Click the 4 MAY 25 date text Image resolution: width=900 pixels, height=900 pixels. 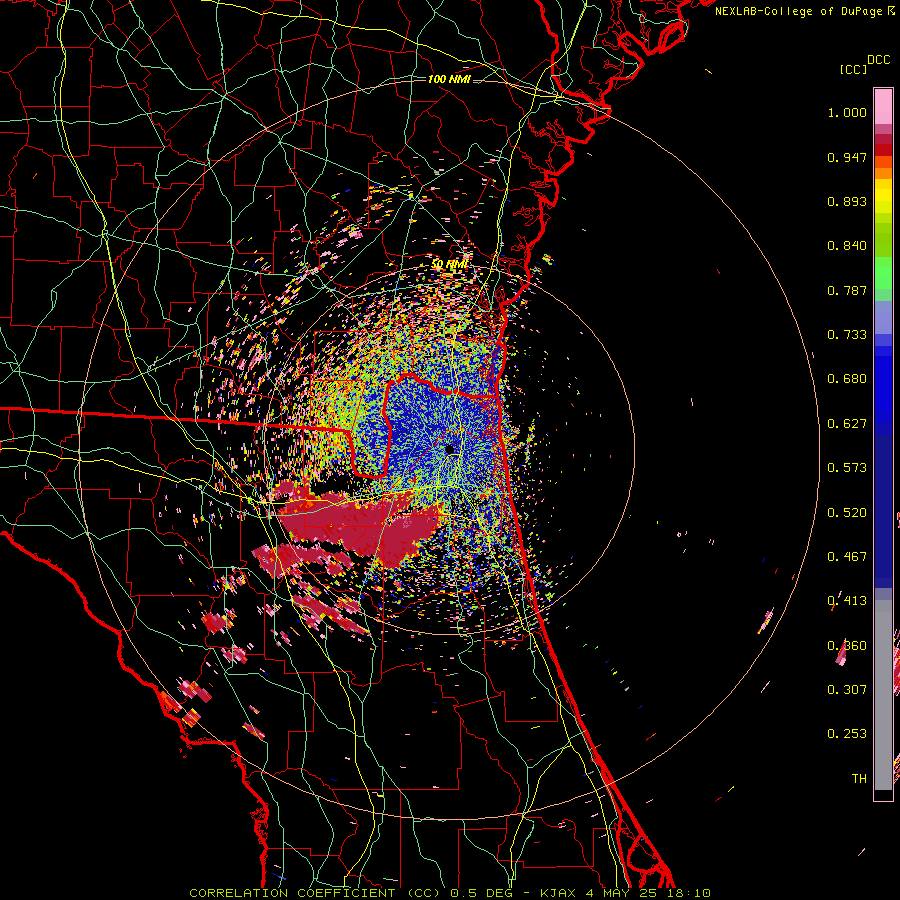(624, 893)
